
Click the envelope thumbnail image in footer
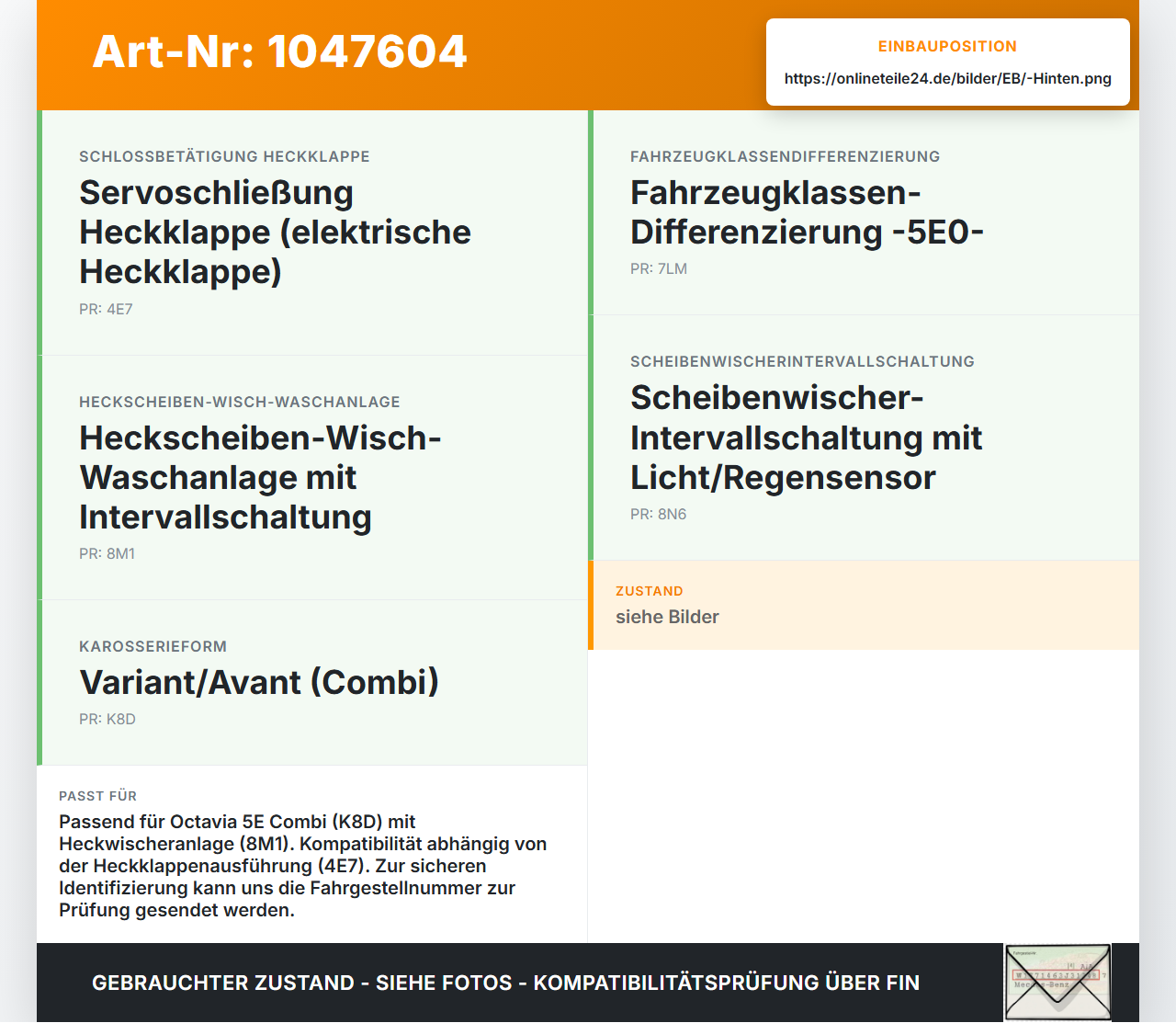point(1057,983)
